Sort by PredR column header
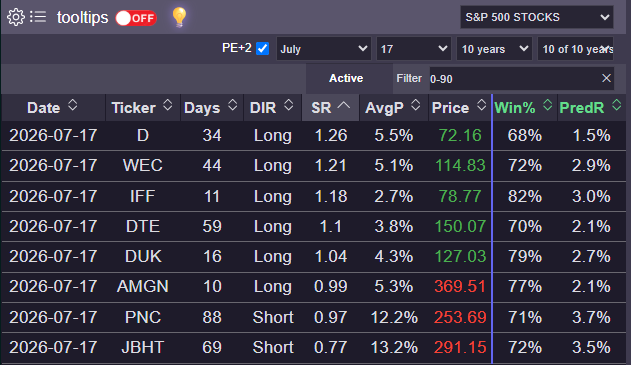Image resolution: width=631 pixels, height=365 pixels. tap(591, 107)
